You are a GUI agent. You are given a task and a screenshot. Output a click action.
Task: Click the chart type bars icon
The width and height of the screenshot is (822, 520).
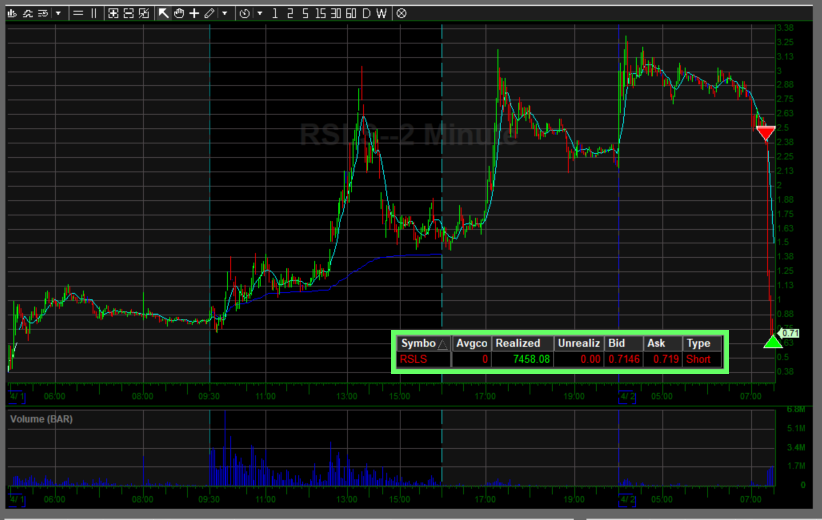(x=12, y=13)
